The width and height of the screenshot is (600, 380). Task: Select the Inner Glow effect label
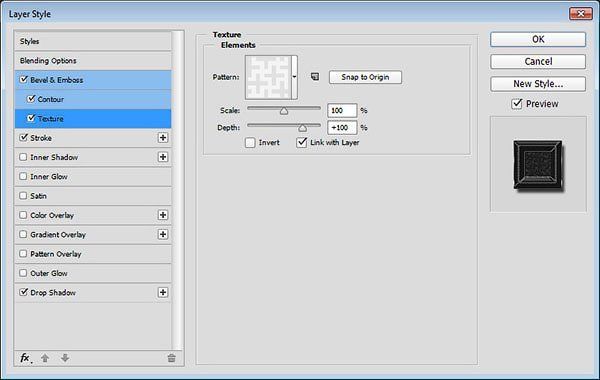(x=49, y=177)
